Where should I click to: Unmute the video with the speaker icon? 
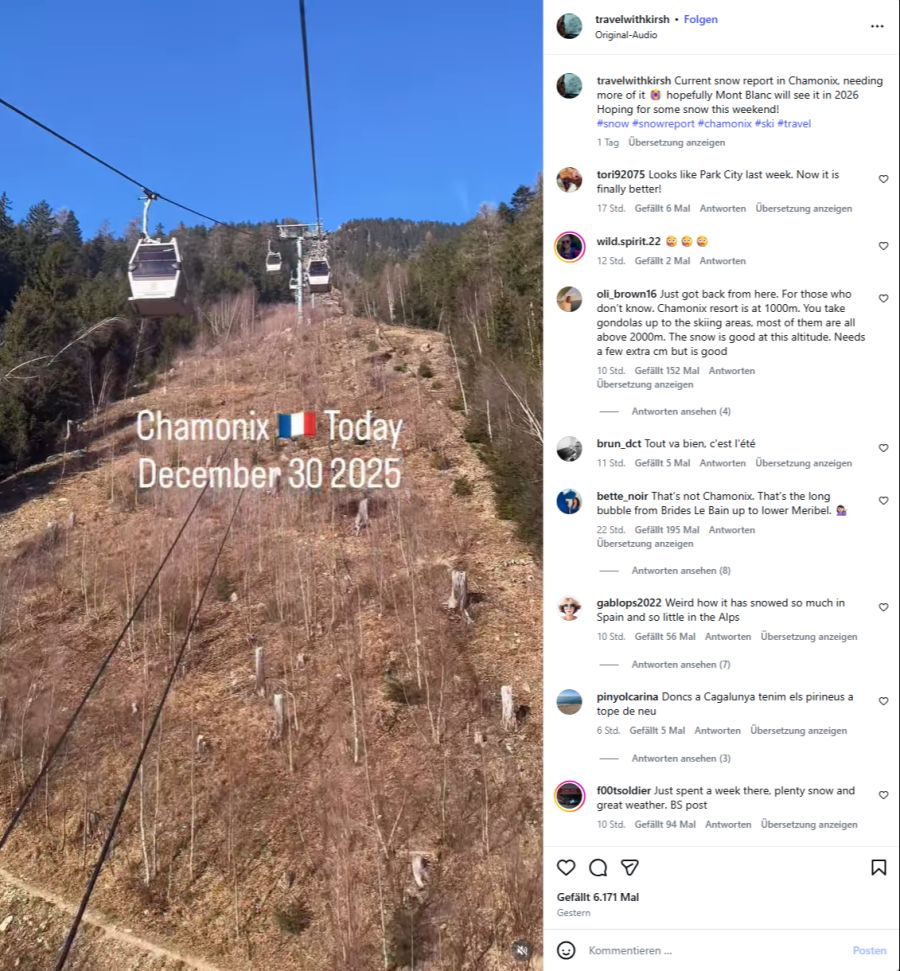tap(522, 950)
